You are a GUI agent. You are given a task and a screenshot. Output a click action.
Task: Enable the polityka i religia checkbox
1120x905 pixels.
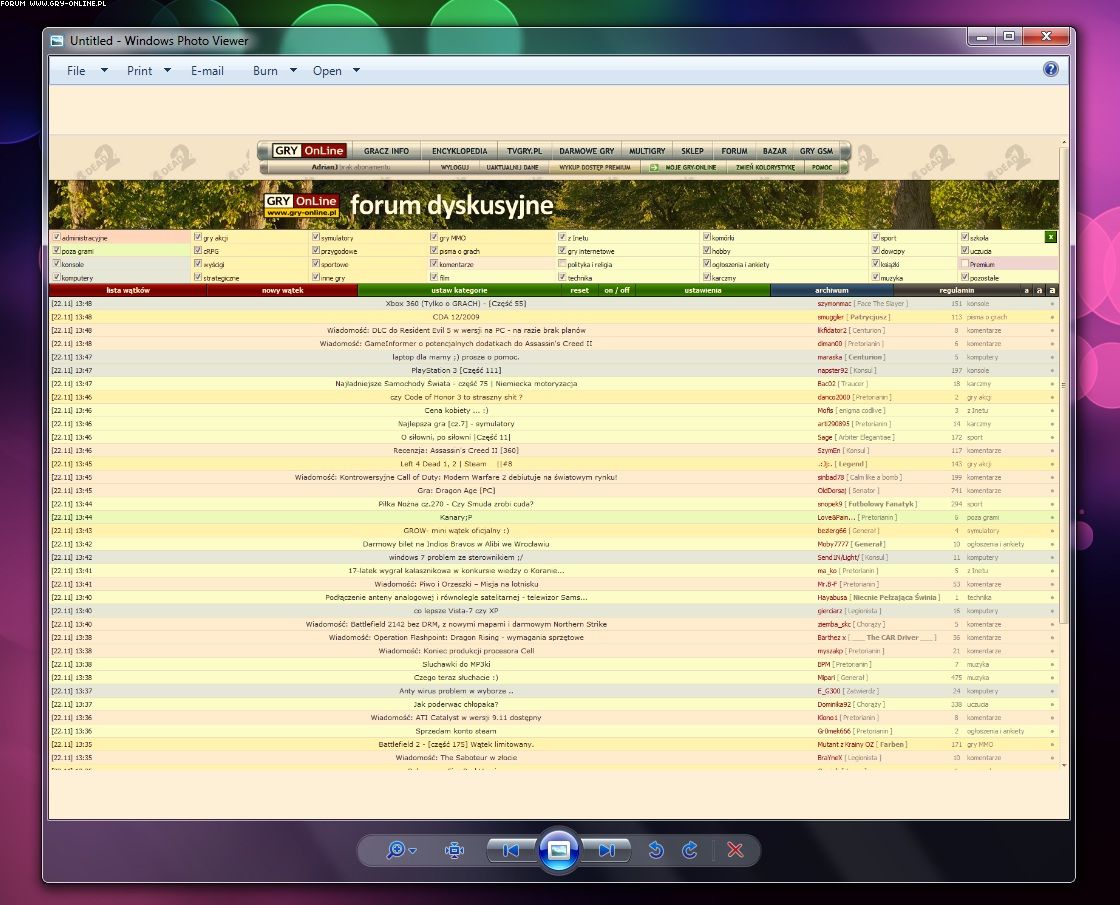click(562, 264)
